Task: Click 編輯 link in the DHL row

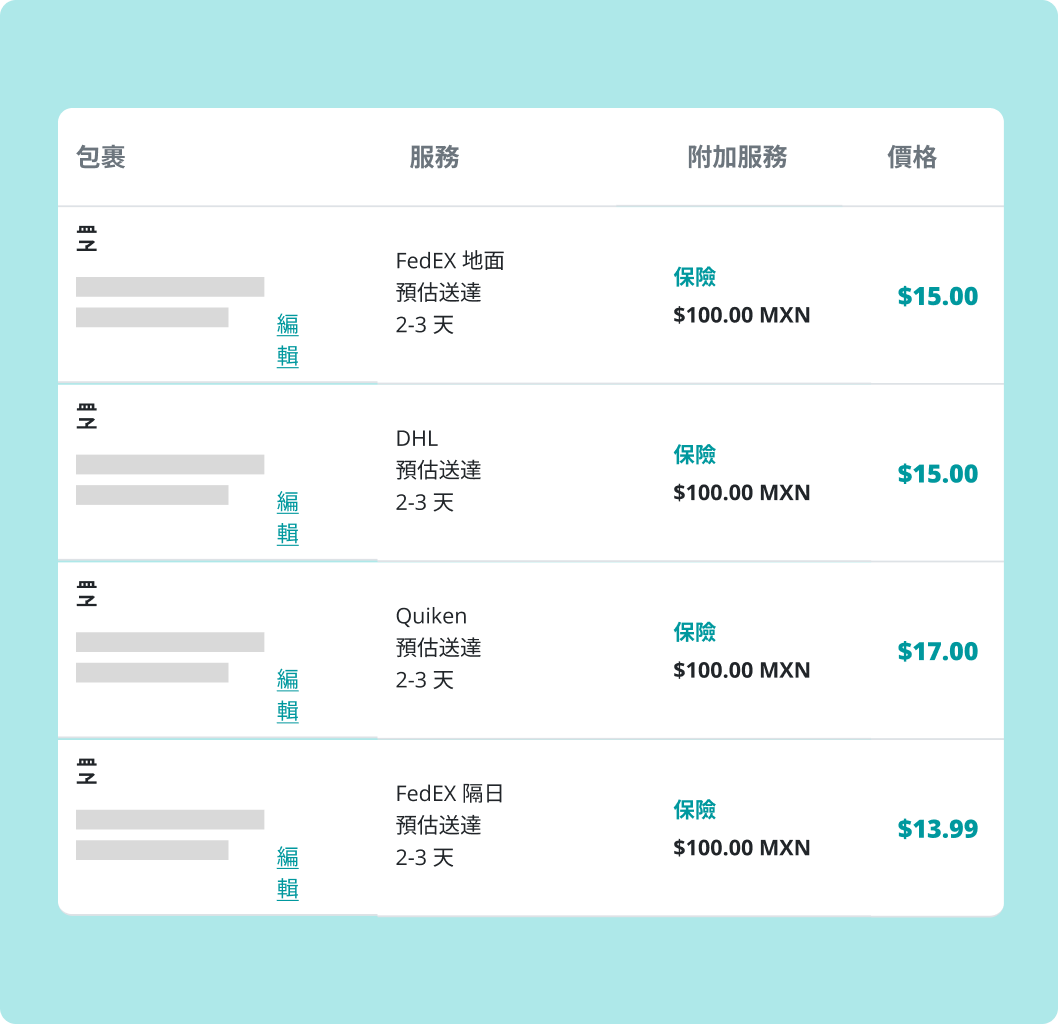Action: [287, 518]
